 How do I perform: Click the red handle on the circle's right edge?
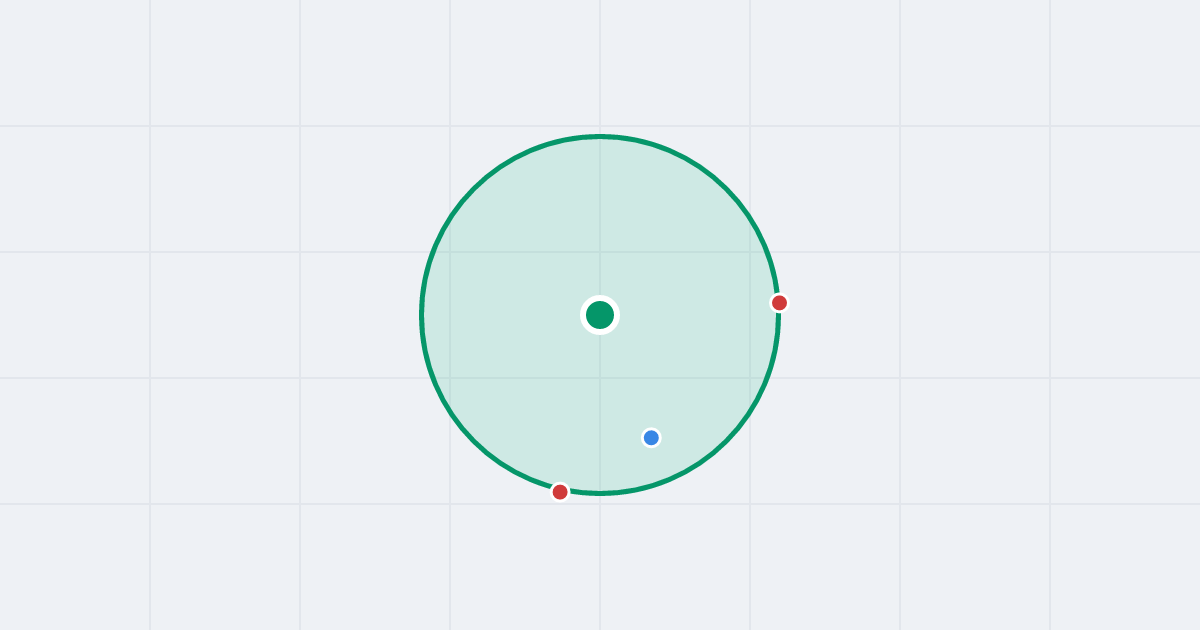pos(779,302)
